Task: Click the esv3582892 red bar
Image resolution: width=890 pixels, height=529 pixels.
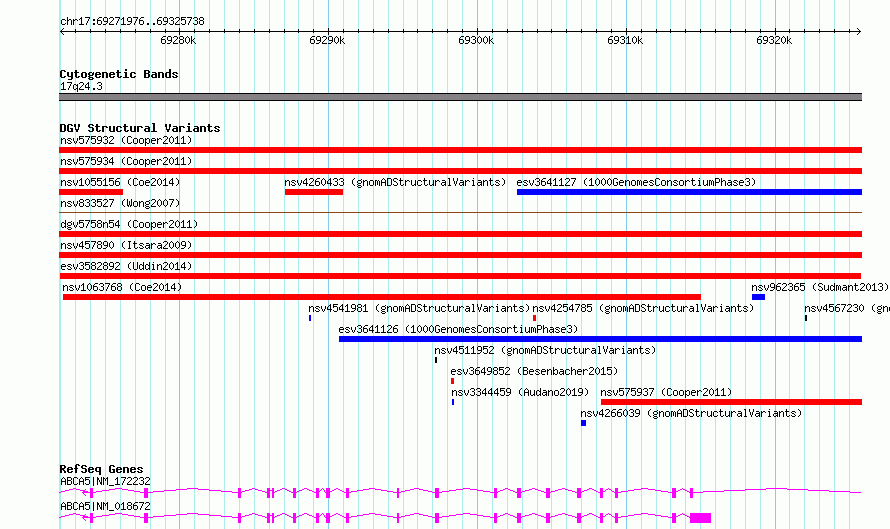Action: 460,276
